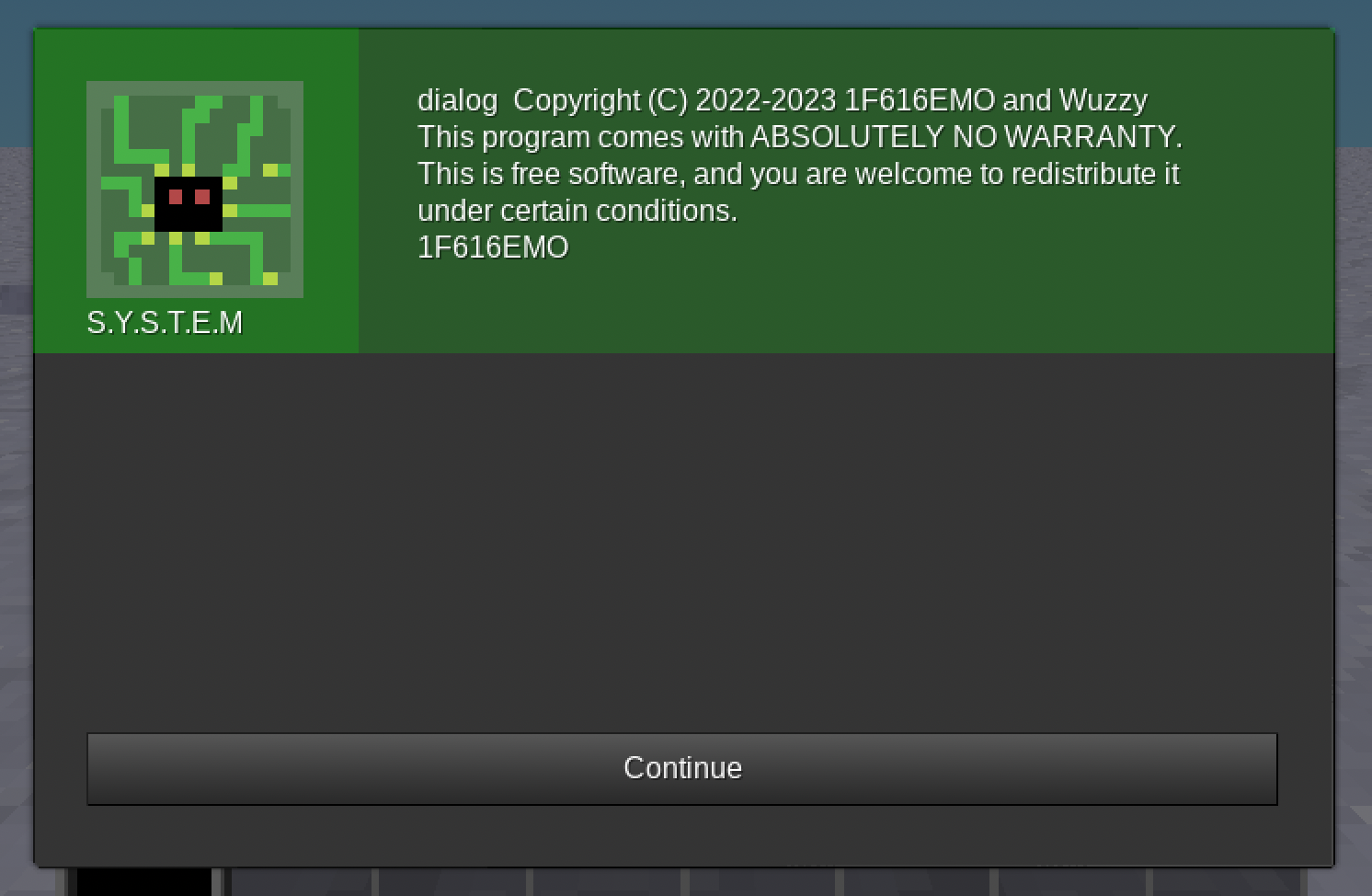Click the black chip with red eyes
This screenshot has width=1372, height=896.
coord(189,203)
